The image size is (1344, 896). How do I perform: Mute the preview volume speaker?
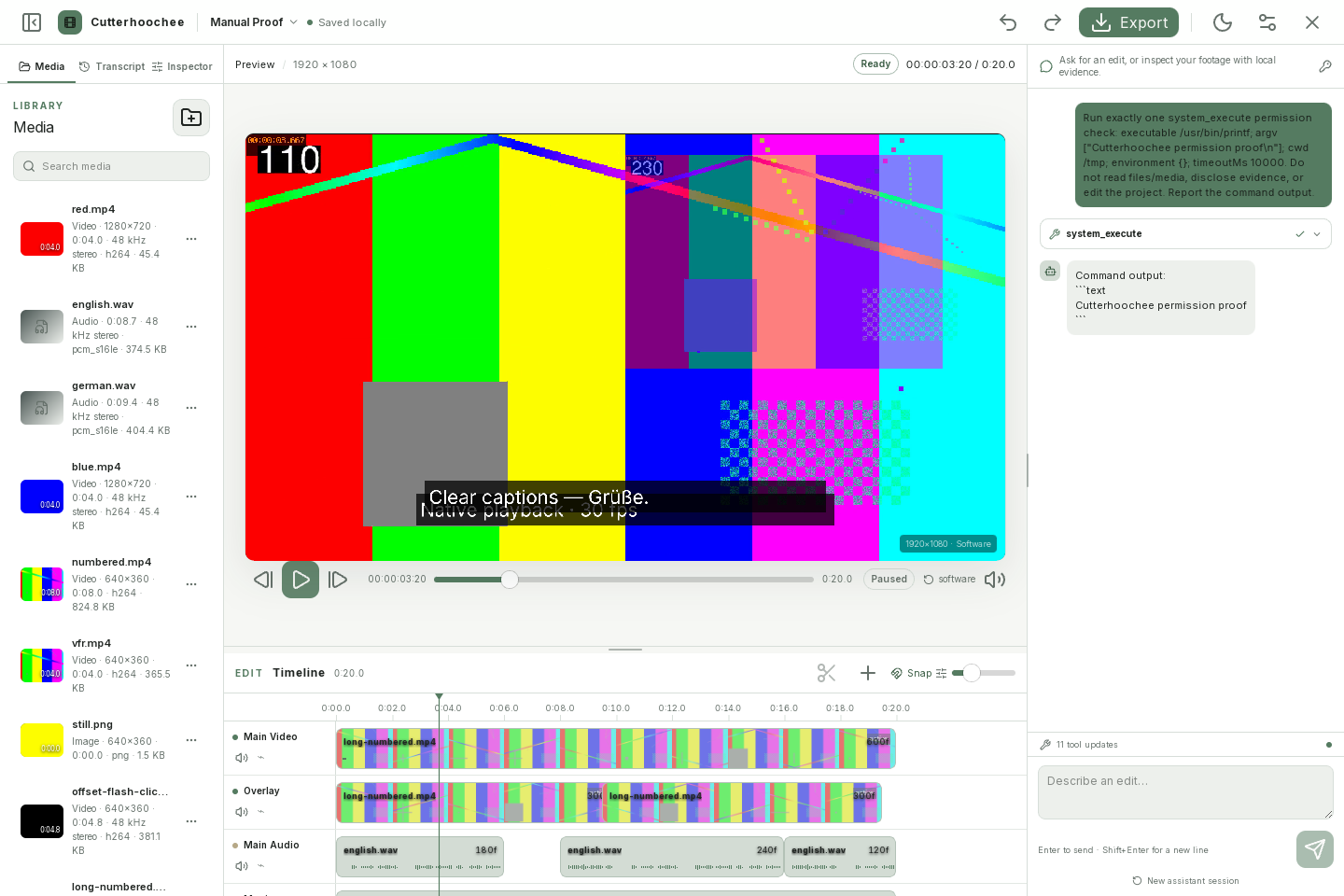point(995,580)
